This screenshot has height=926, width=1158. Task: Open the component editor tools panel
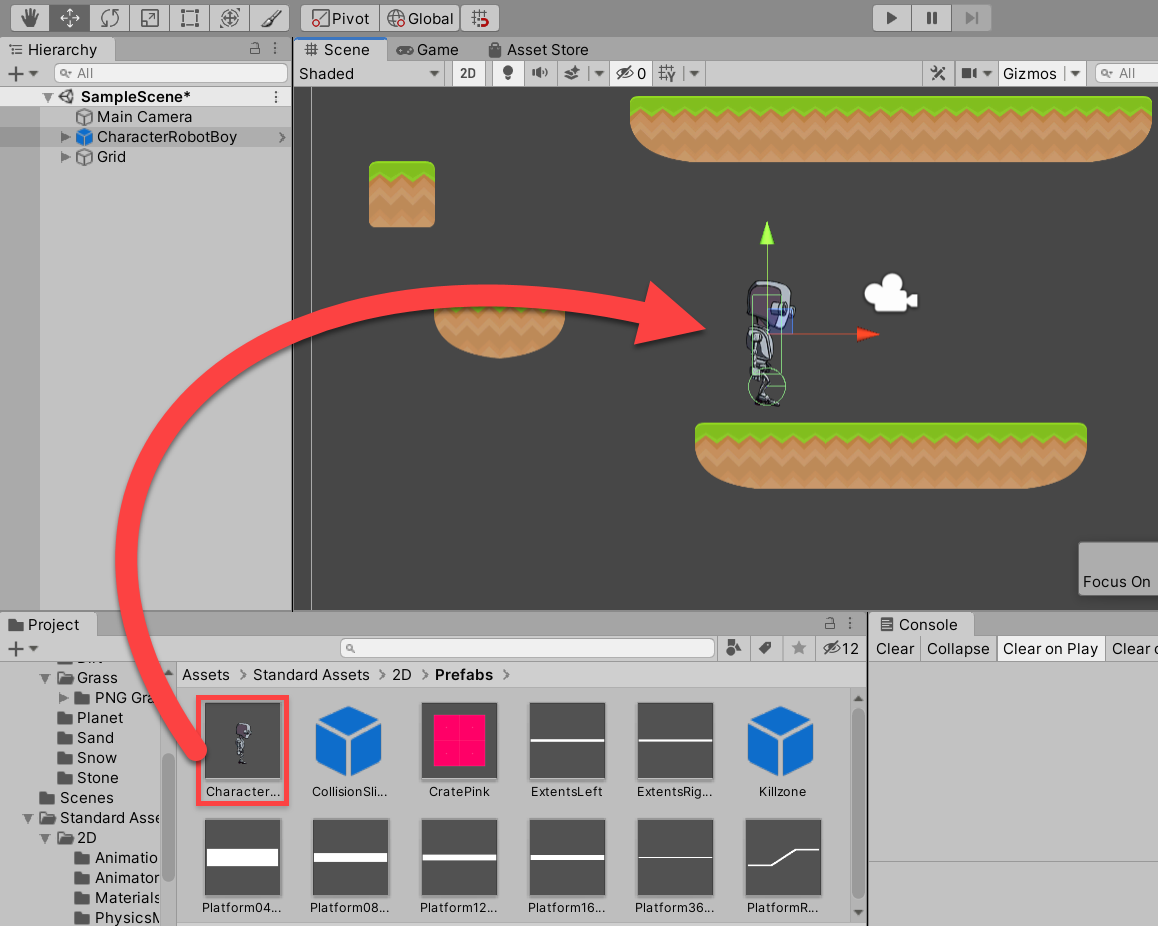click(x=938, y=73)
